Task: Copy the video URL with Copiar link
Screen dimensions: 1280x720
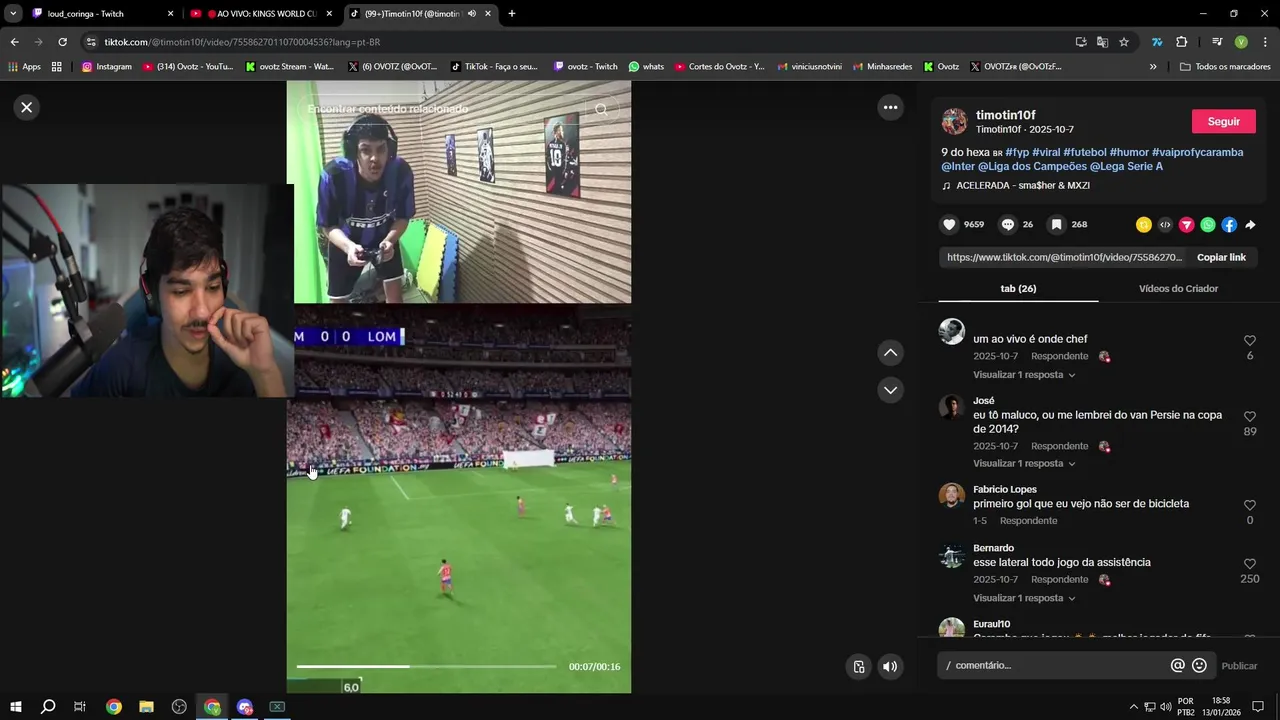Action: 1221,257
